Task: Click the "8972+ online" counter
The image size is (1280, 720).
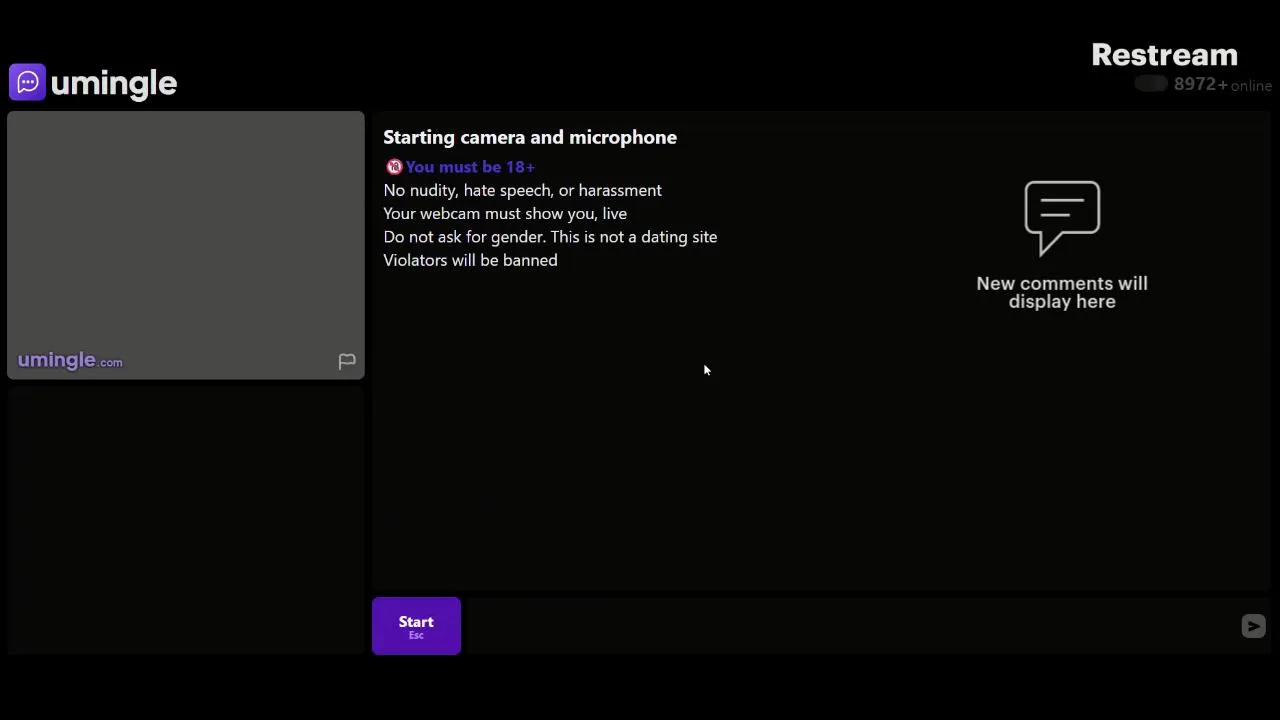Action: [1222, 85]
